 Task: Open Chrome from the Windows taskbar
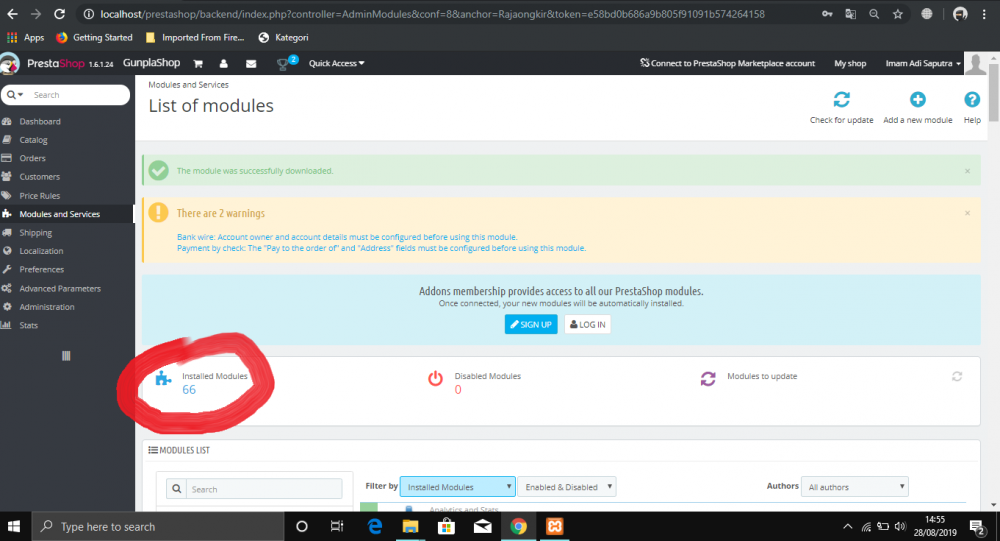(x=518, y=526)
